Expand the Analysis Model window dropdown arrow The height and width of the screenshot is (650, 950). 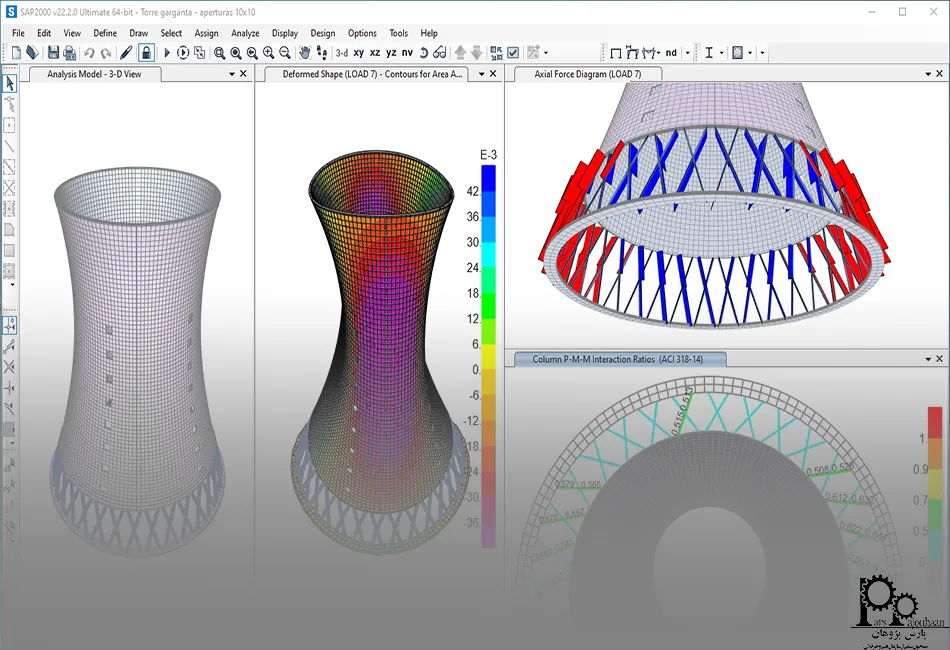click(233, 74)
